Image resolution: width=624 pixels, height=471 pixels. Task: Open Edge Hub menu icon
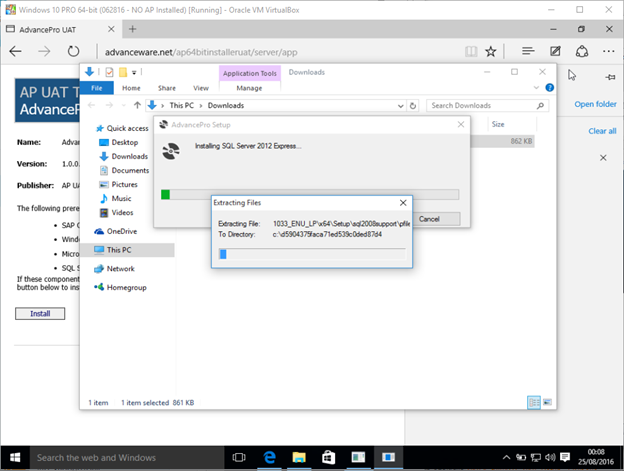click(x=527, y=51)
